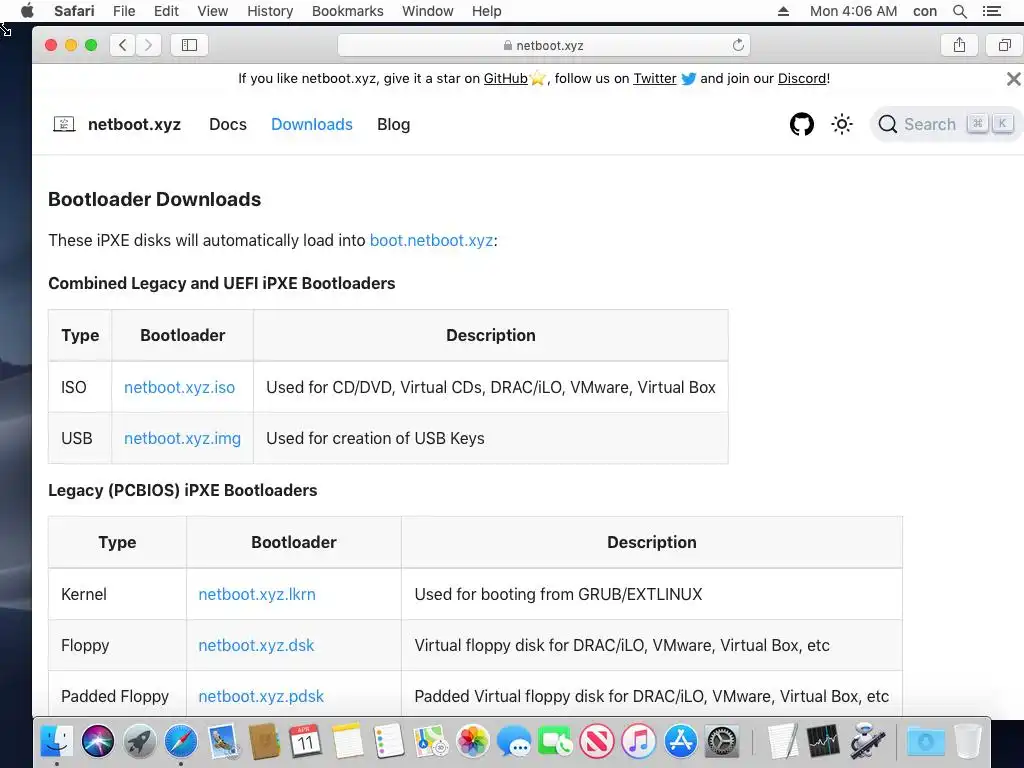Go forward with Safari's forward arrow
Viewport: 1024px width, 768px height.
click(x=148, y=45)
